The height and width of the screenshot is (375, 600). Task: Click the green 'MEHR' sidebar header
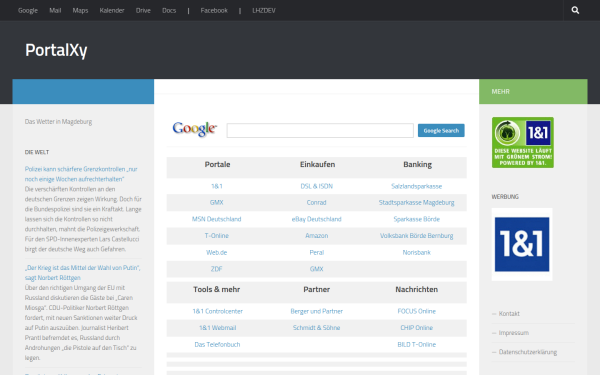533,91
